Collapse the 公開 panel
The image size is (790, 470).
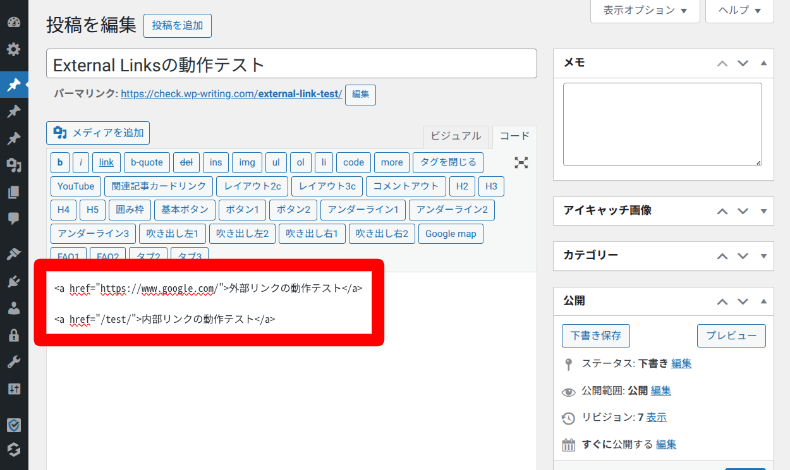763,301
